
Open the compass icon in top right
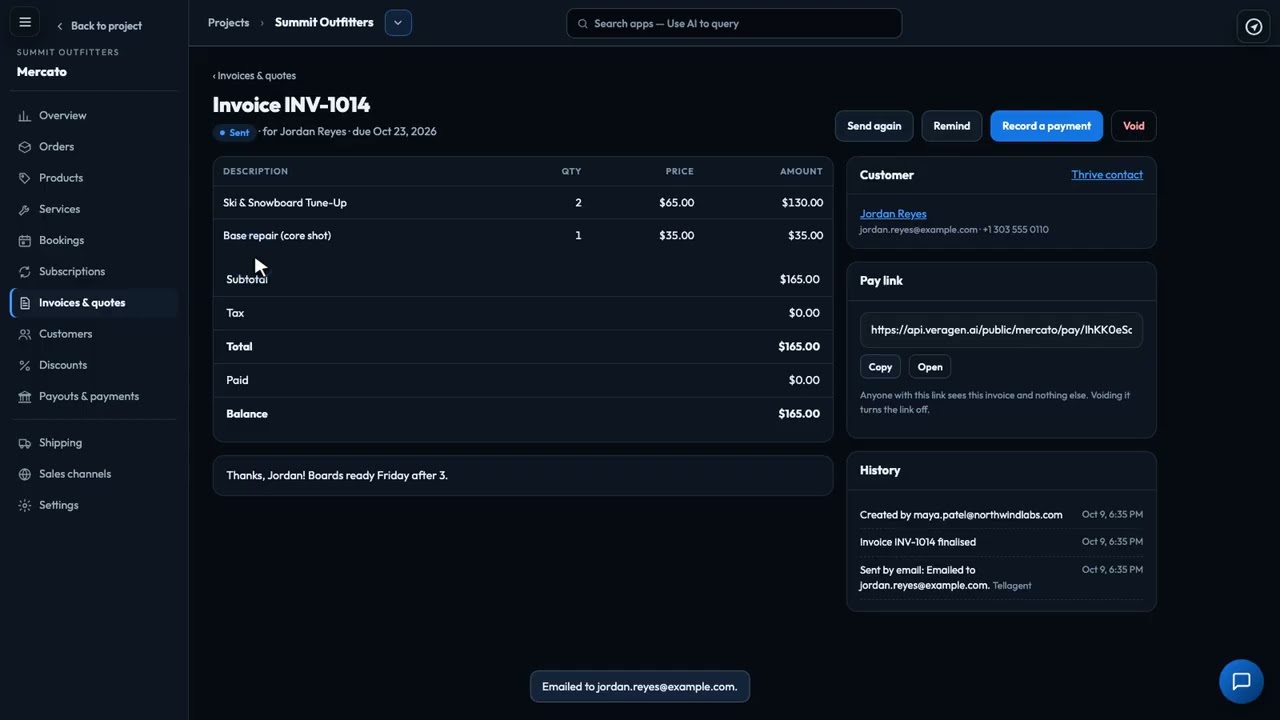tap(1254, 26)
